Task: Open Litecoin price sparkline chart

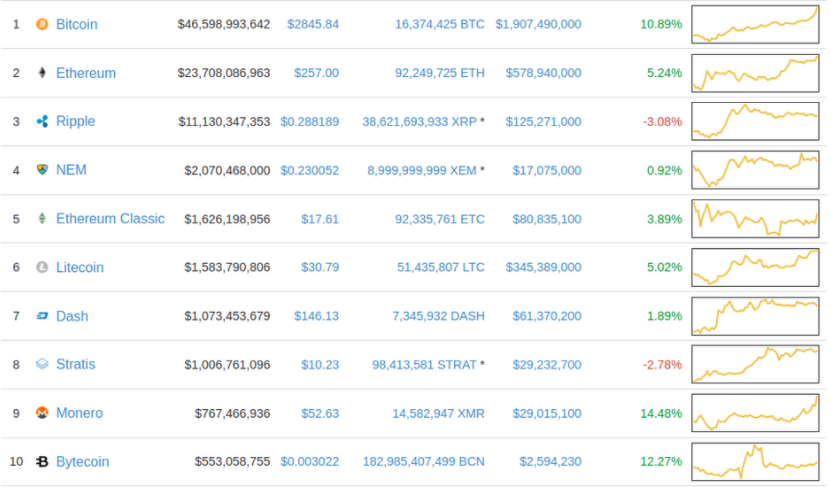Action: pos(755,267)
